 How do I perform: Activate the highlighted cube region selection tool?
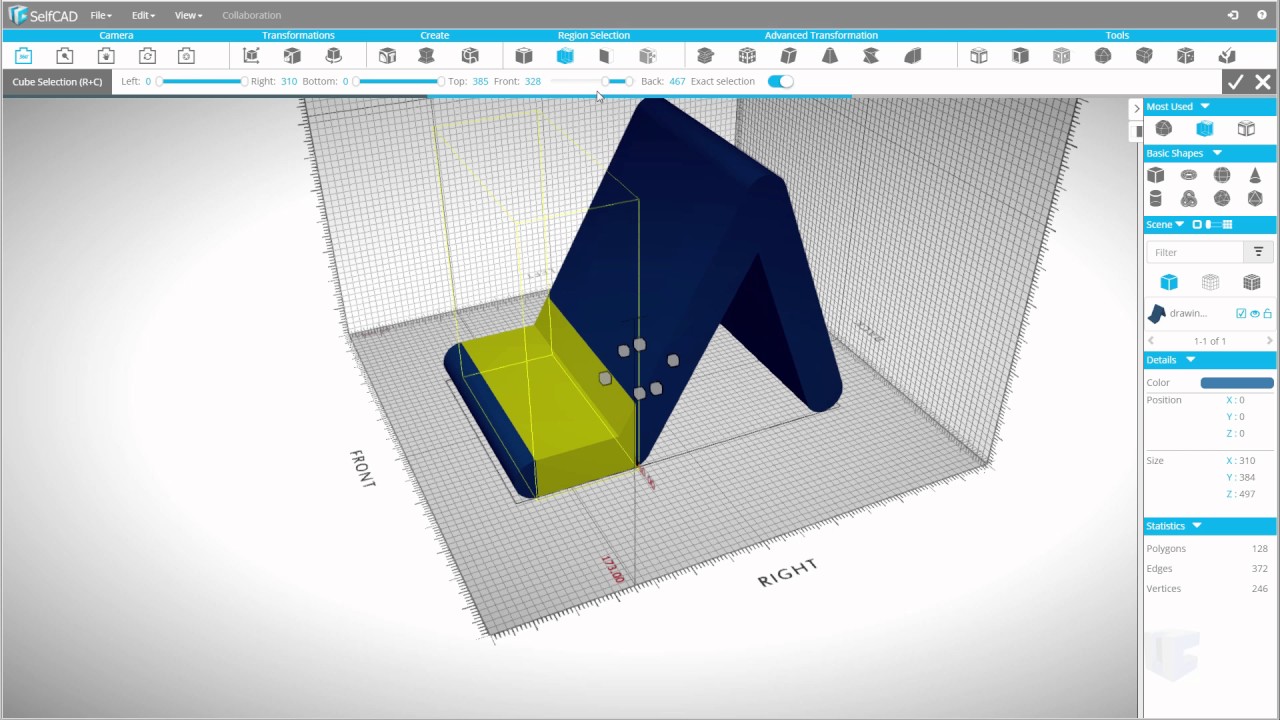pyautogui.click(x=565, y=55)
